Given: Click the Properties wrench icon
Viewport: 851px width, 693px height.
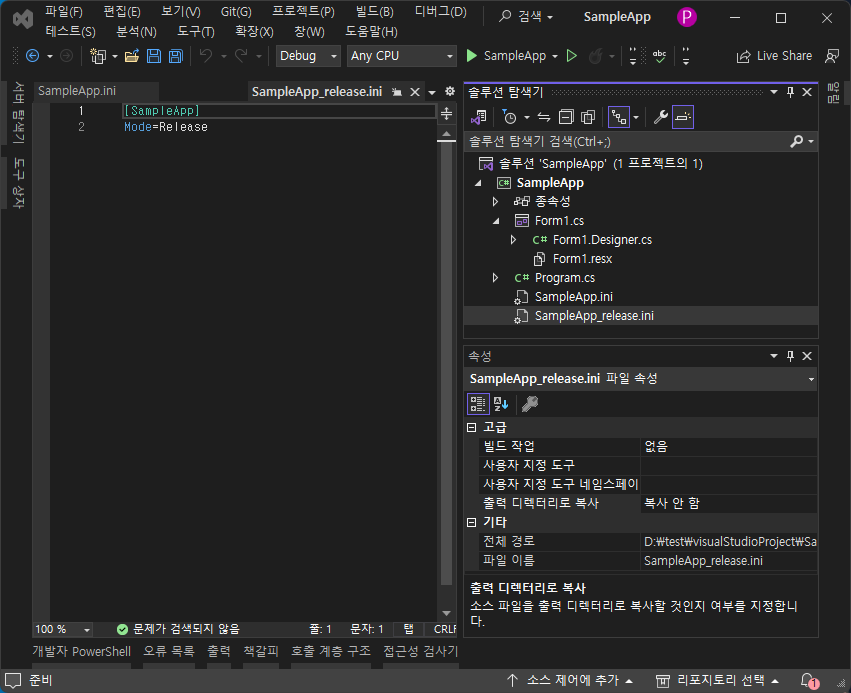Looking at the screenshot, I should pos(661,117).
